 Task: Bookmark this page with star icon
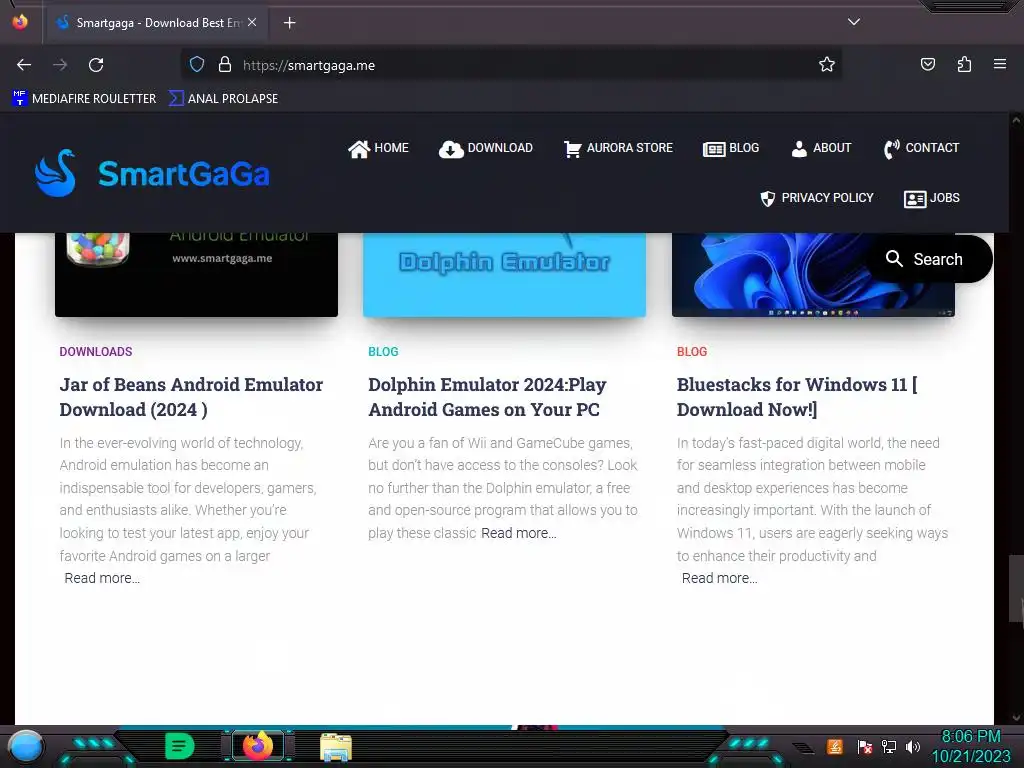pos(827,65)
